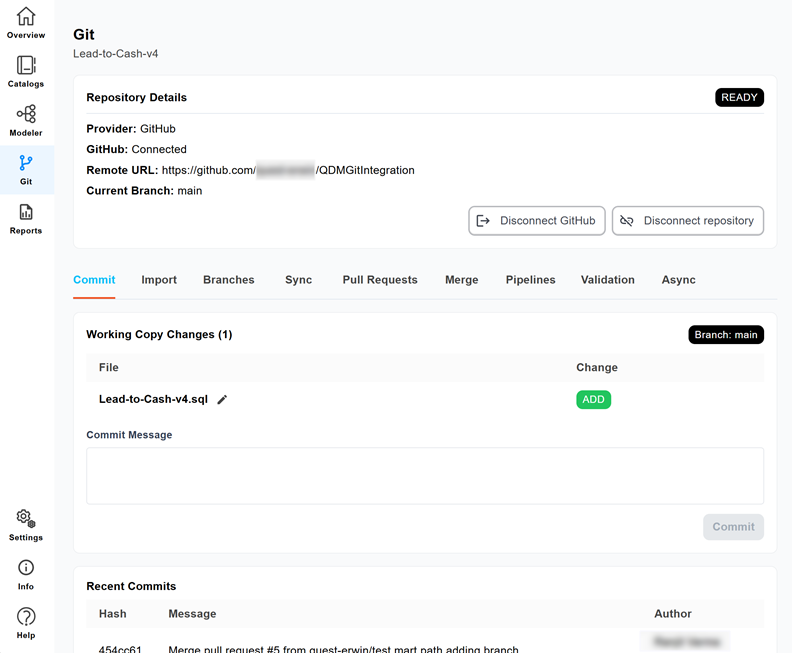The image size is (792, 653).
Task: Click the Current Branch: main text
Action: (144, 191)
